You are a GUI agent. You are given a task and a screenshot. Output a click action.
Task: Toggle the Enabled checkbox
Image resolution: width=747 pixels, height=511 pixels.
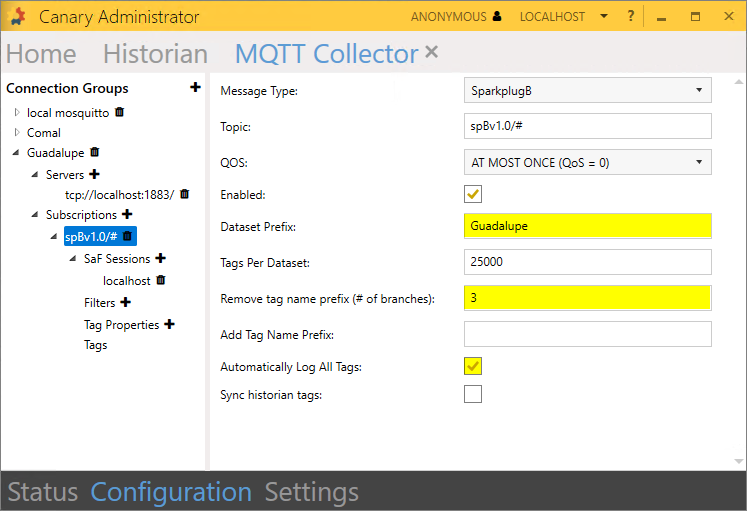click(473, 194)
